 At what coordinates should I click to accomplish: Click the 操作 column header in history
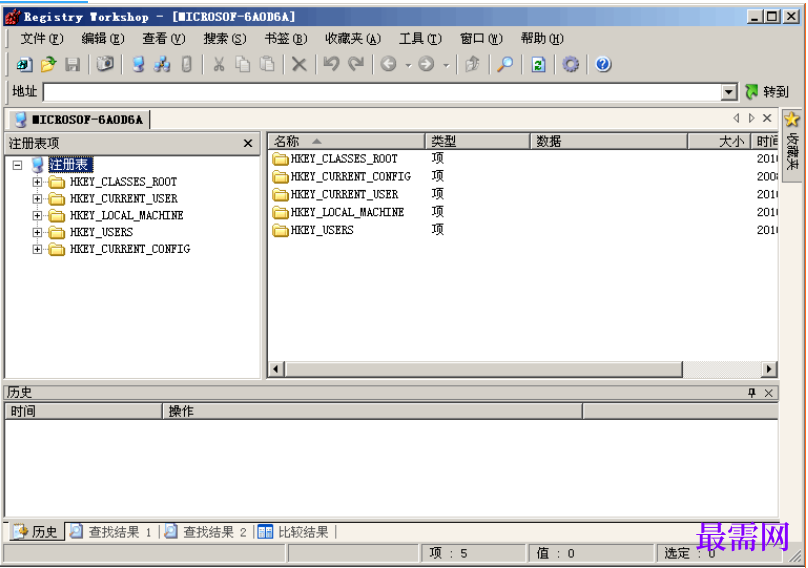pos(373,411)
